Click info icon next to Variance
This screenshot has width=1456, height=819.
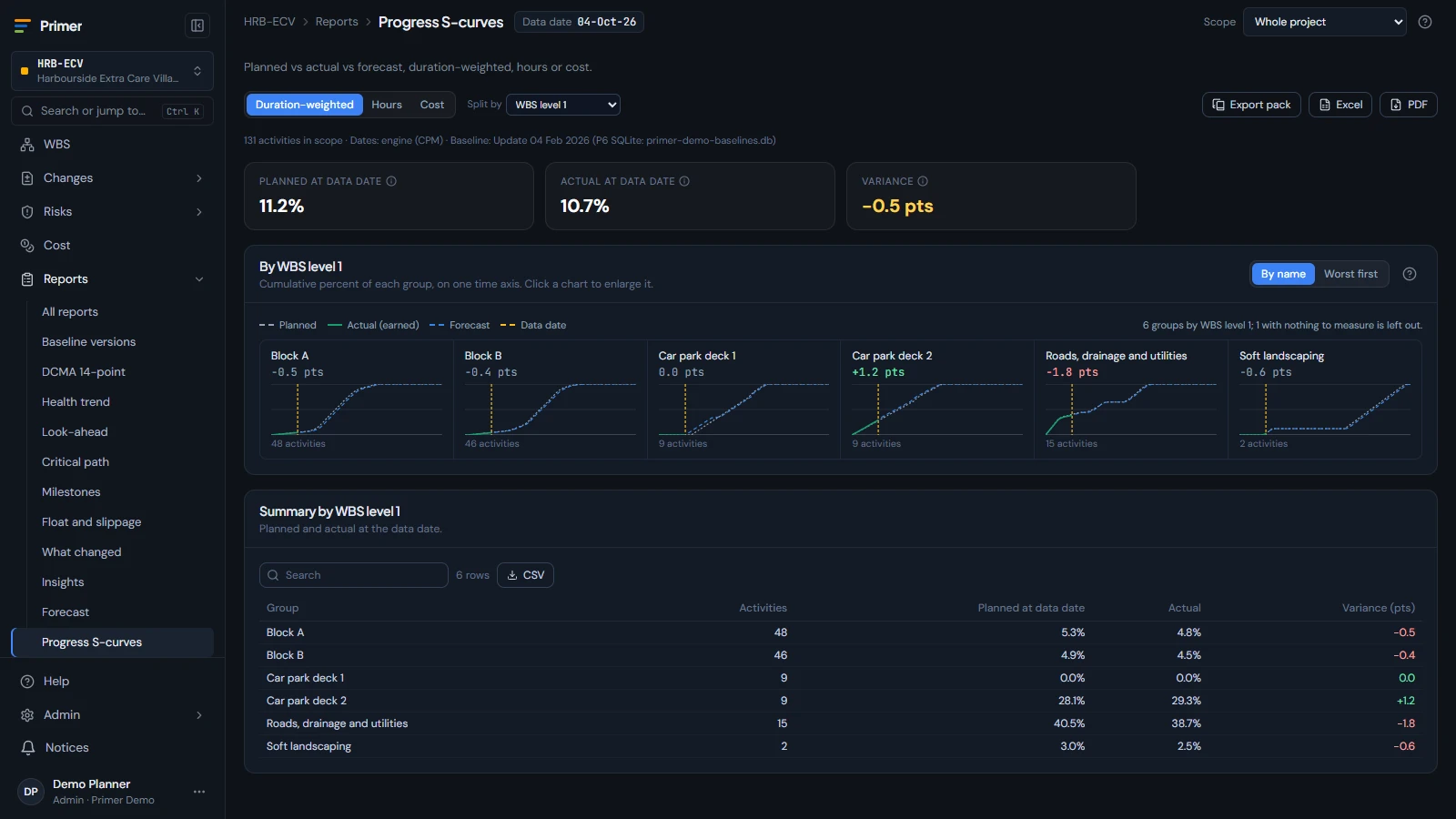point(923,181)
